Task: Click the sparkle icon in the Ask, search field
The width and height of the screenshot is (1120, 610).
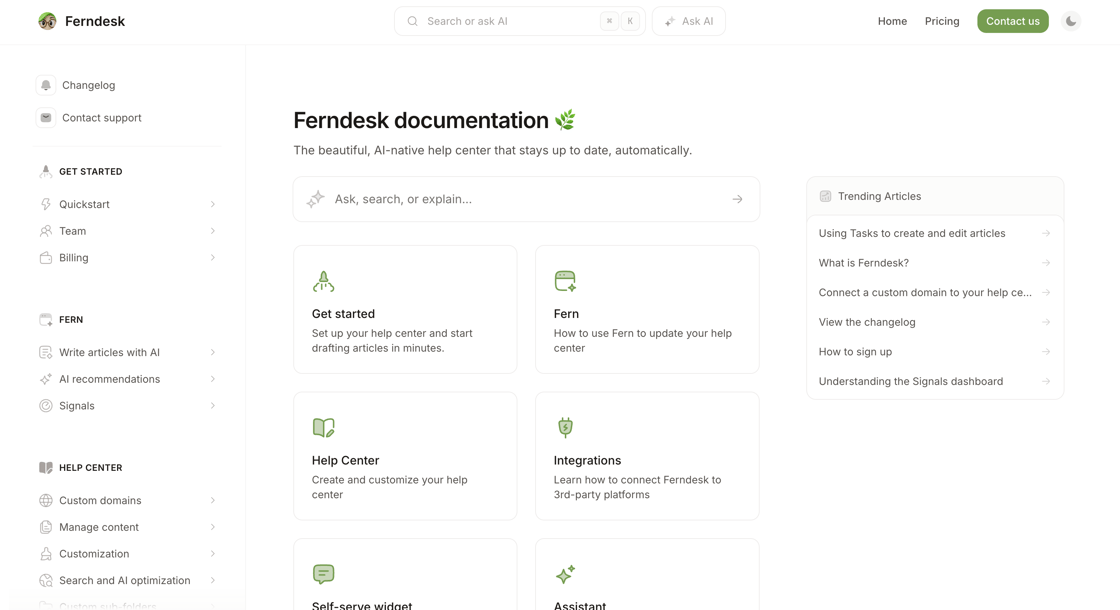Action: (316, 199)
